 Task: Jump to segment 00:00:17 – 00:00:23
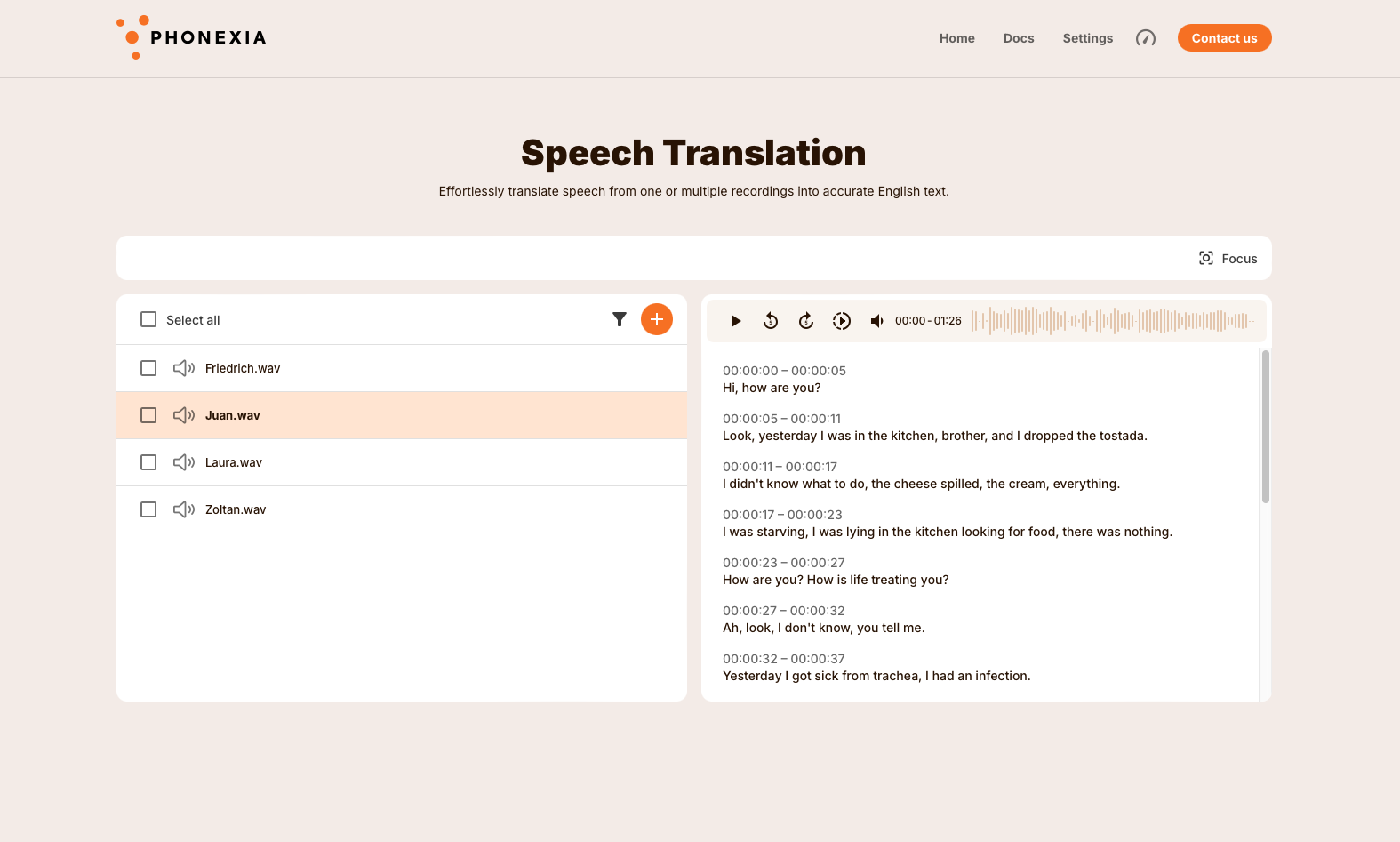782,515
